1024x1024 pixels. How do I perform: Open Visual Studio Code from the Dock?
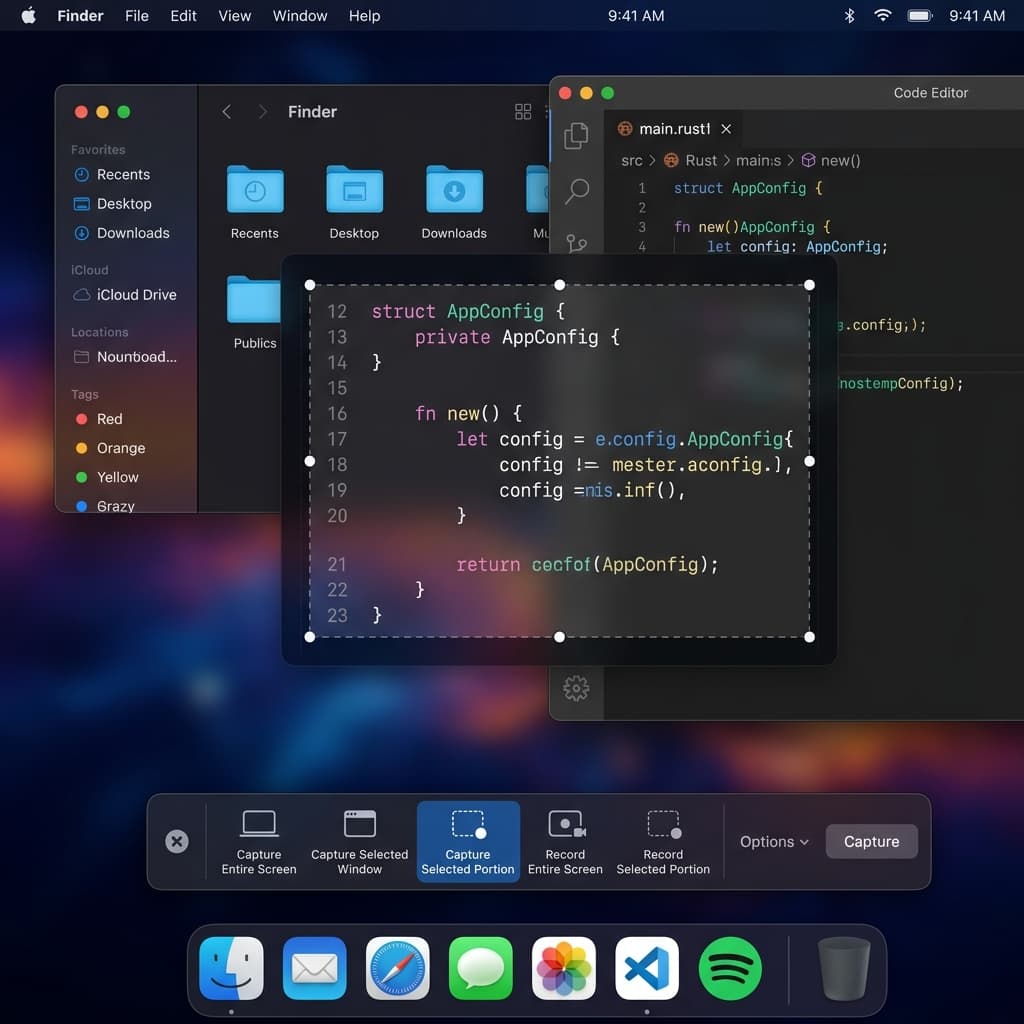pos(647,968)
